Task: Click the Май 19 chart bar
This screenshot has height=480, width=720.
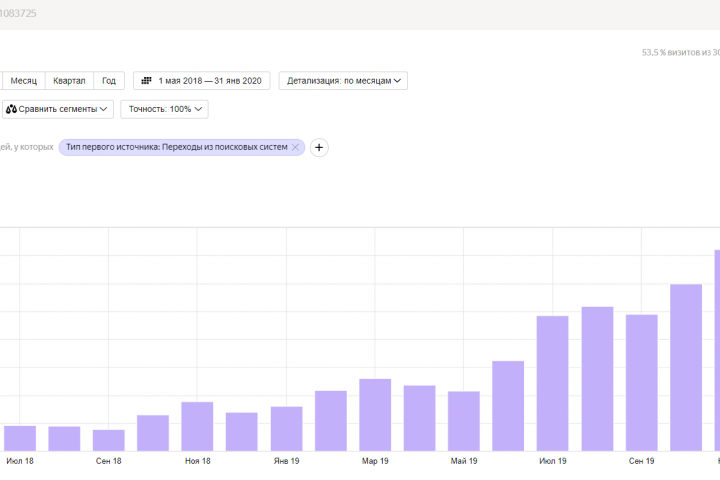Action: (464, 421)
